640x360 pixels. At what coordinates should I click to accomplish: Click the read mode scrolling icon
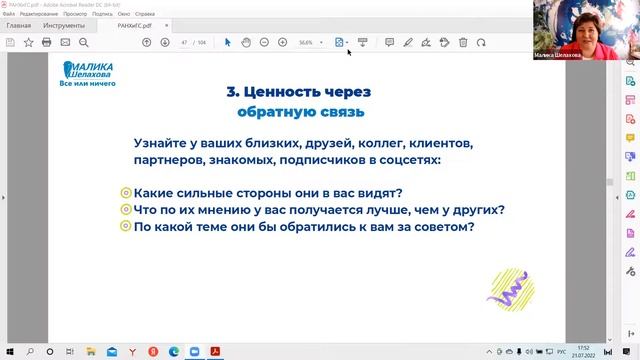pos(362,42)
